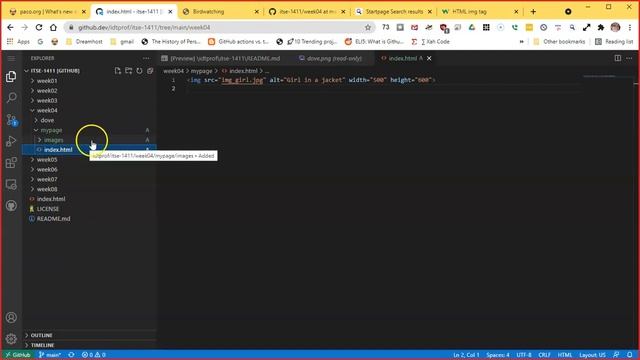Open the Source Control view
This screenshot has width=640, height=360.
[11, 120]
